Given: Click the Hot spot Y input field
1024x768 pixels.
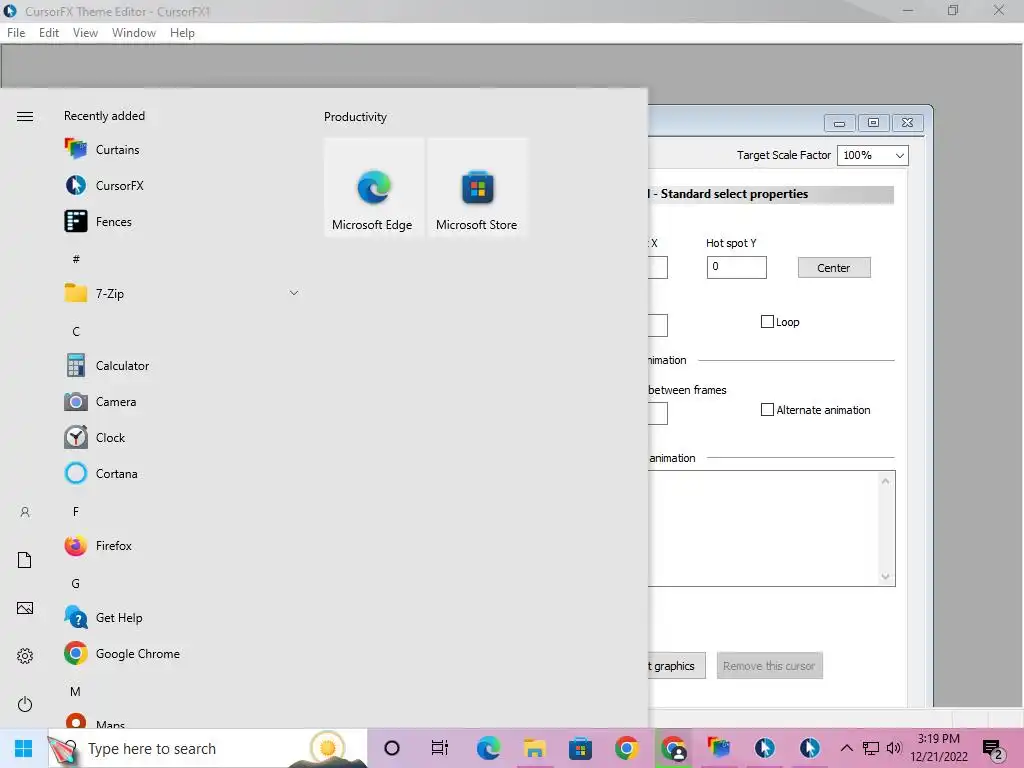Looking at the screenshot, I should (737, 267).
